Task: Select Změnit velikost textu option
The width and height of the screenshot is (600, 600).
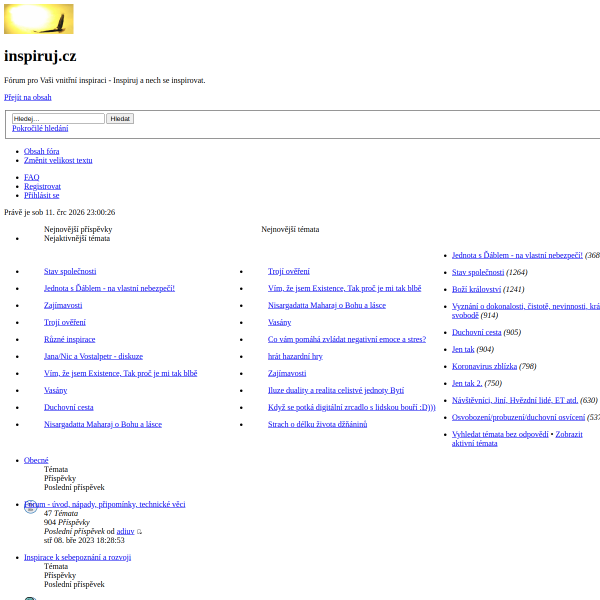Action: click(58, 160)
